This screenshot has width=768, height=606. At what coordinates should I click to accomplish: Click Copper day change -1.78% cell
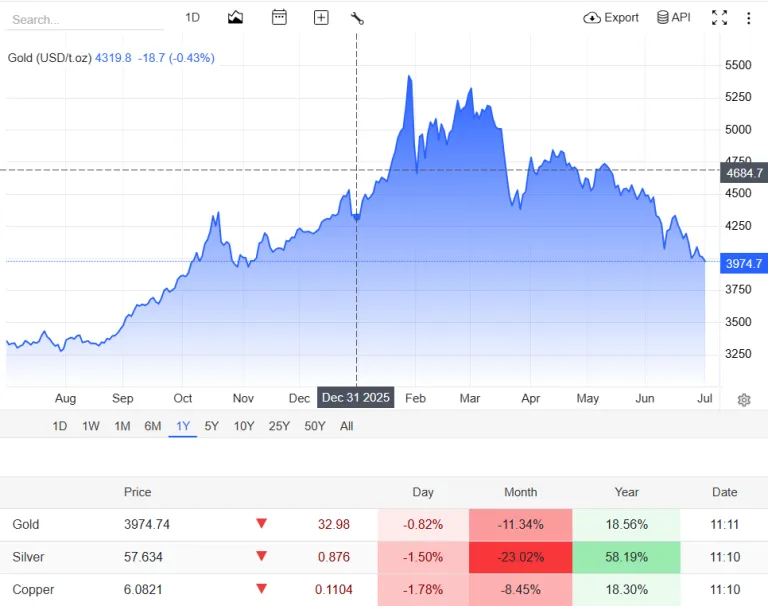click(x=423, y=590)
